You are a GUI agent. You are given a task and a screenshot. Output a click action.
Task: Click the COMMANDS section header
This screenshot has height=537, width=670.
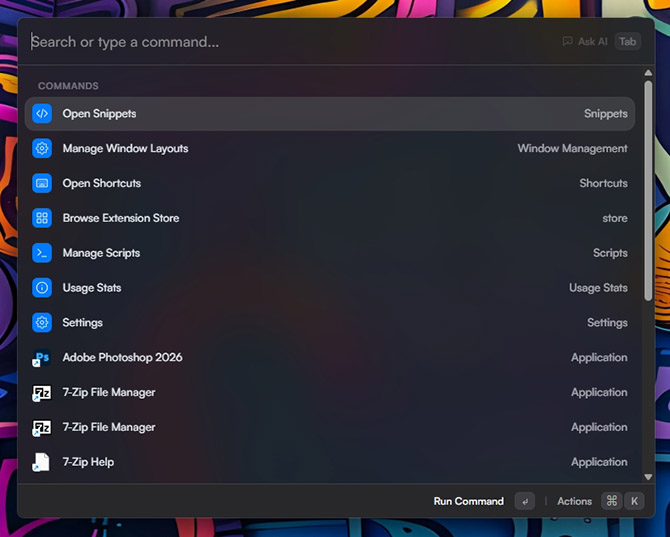click(x=68, y=86)
